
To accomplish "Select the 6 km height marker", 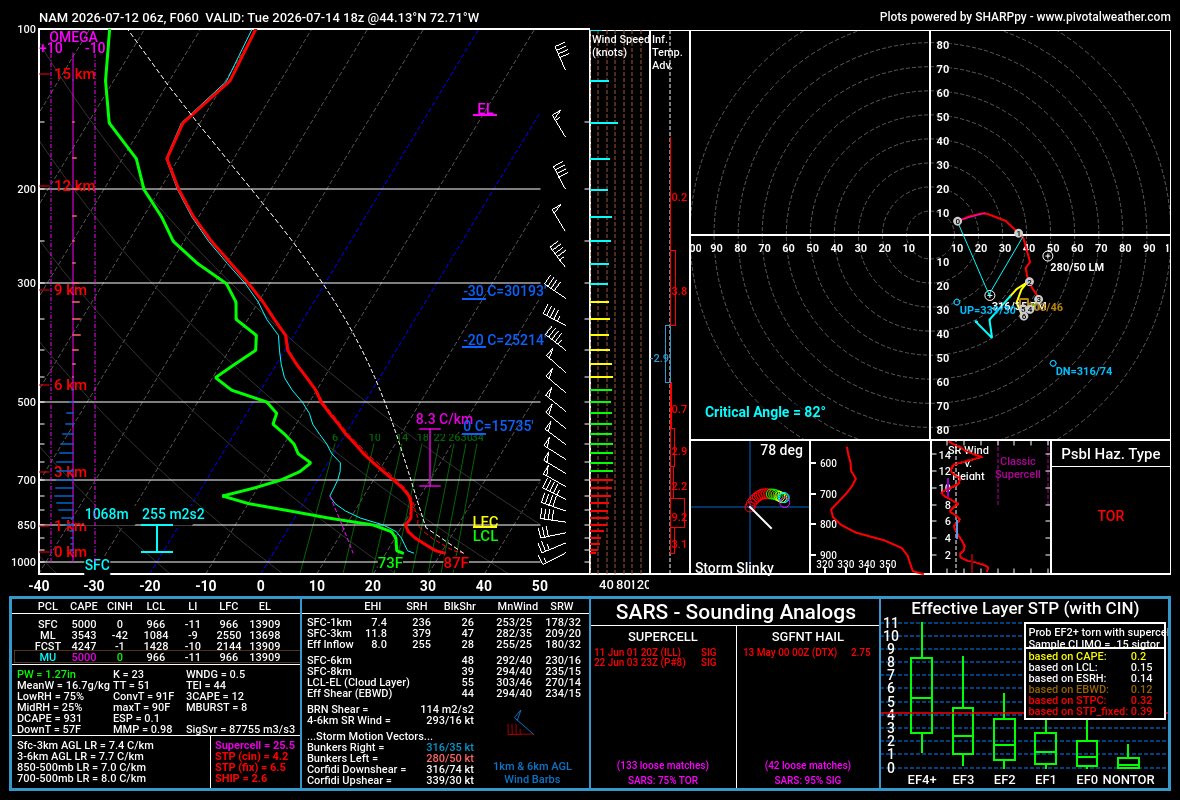I will point(69,385).
